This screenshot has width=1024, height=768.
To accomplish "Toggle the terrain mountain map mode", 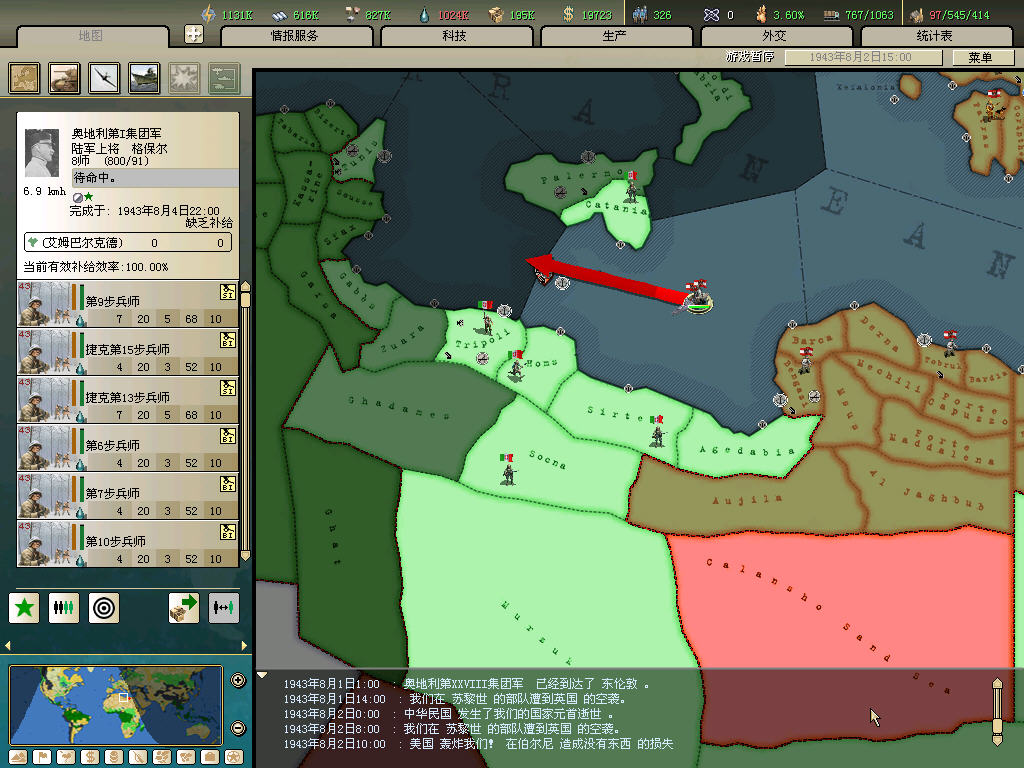I will (x=18, y=756).
